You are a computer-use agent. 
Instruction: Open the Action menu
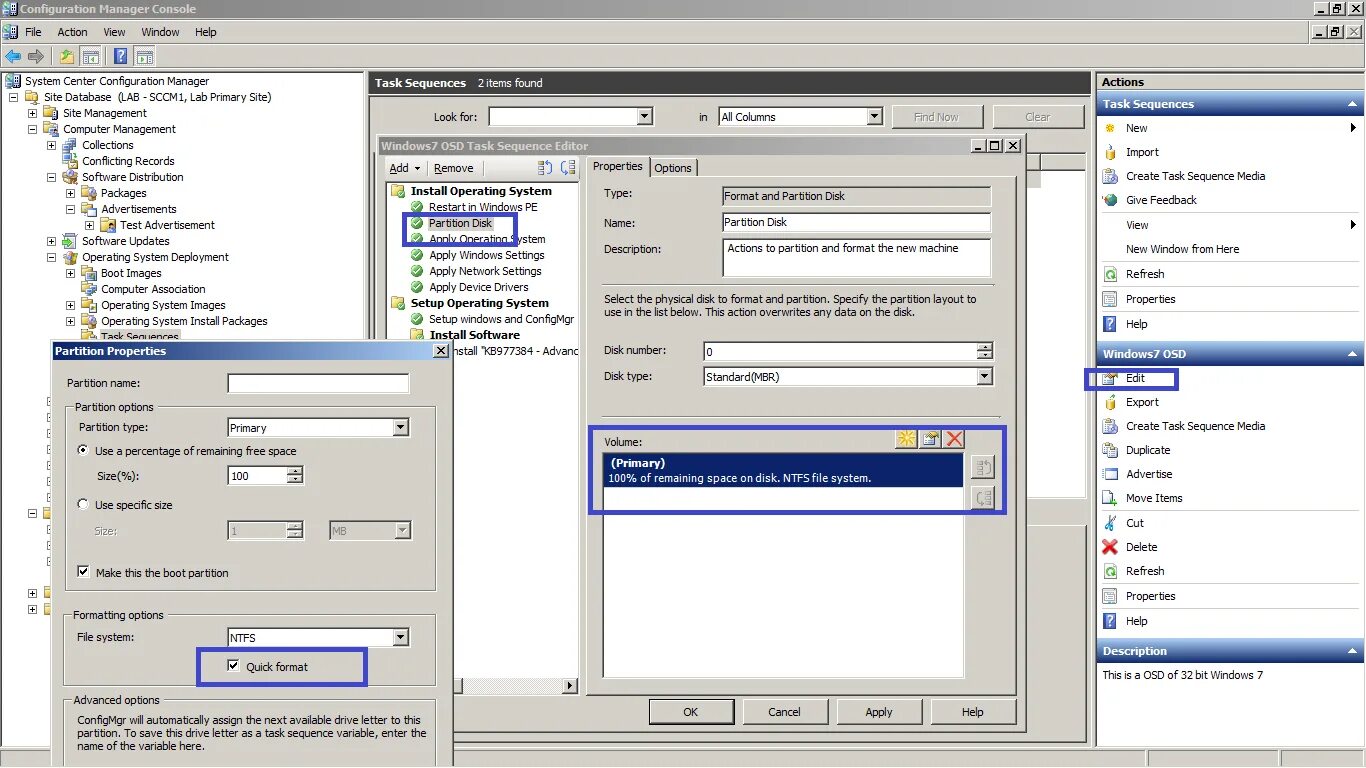click(72, 32)
